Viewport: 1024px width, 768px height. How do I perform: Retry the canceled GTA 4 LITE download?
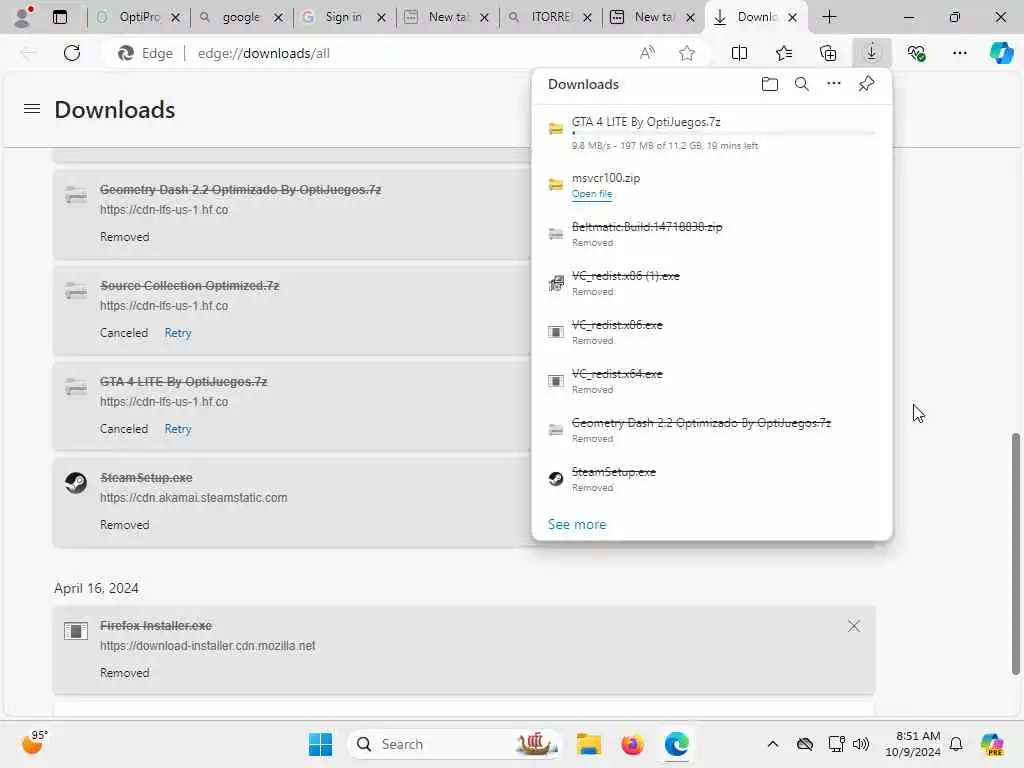tap(178, 429)
